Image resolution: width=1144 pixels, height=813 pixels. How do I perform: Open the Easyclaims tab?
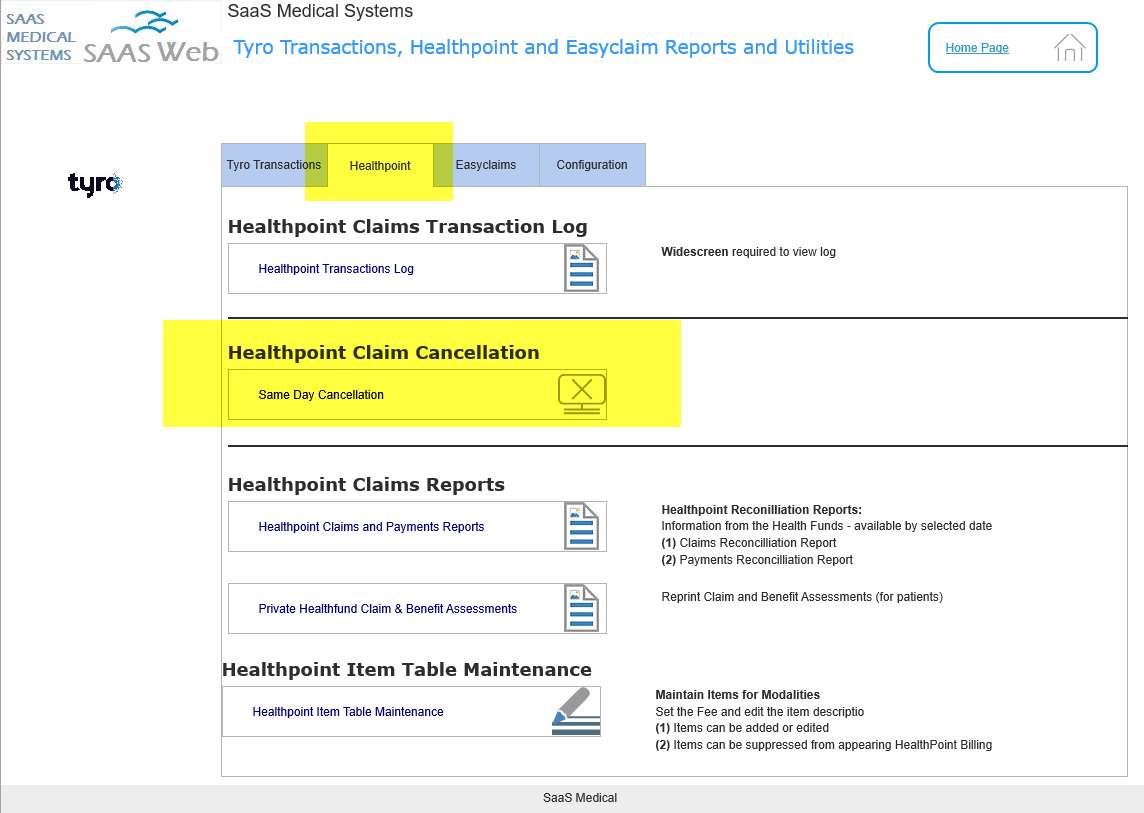(x=486, y=165)
